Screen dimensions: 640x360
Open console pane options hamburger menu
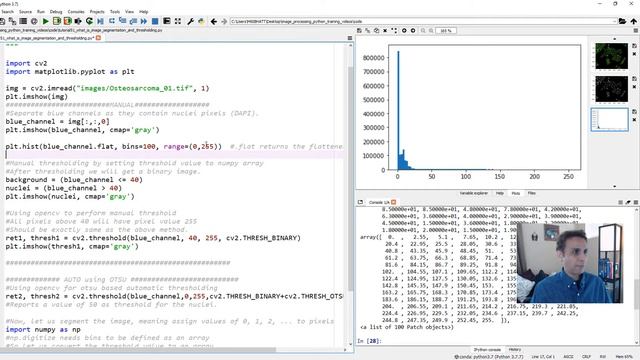(636, 202)
